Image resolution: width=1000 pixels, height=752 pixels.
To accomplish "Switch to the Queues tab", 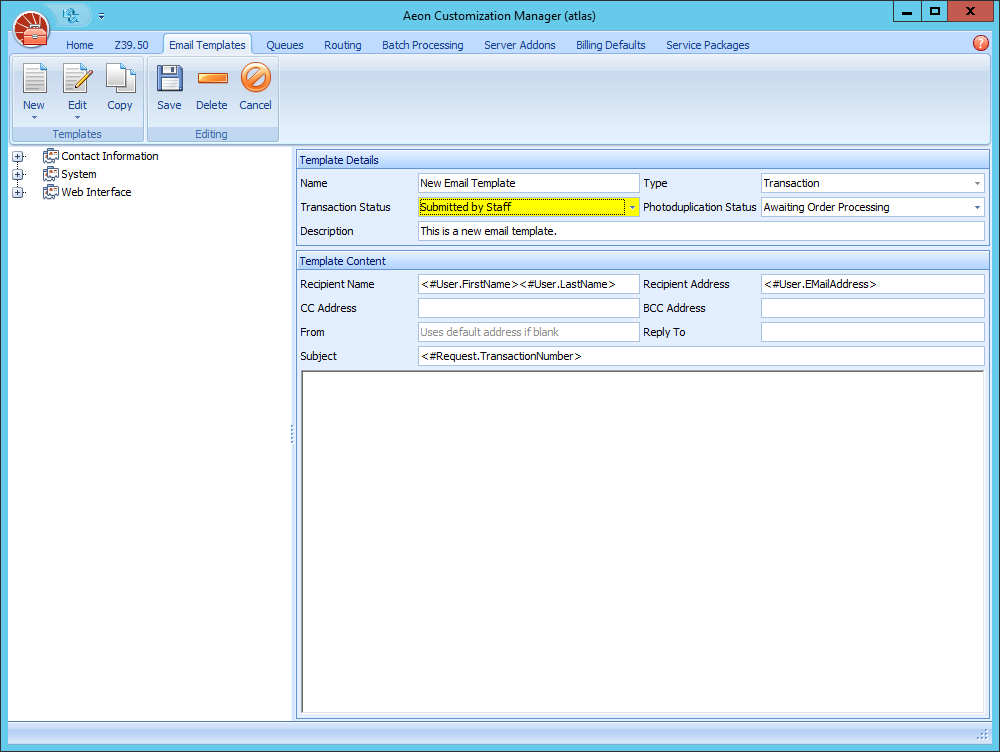I will click(284, 44).
